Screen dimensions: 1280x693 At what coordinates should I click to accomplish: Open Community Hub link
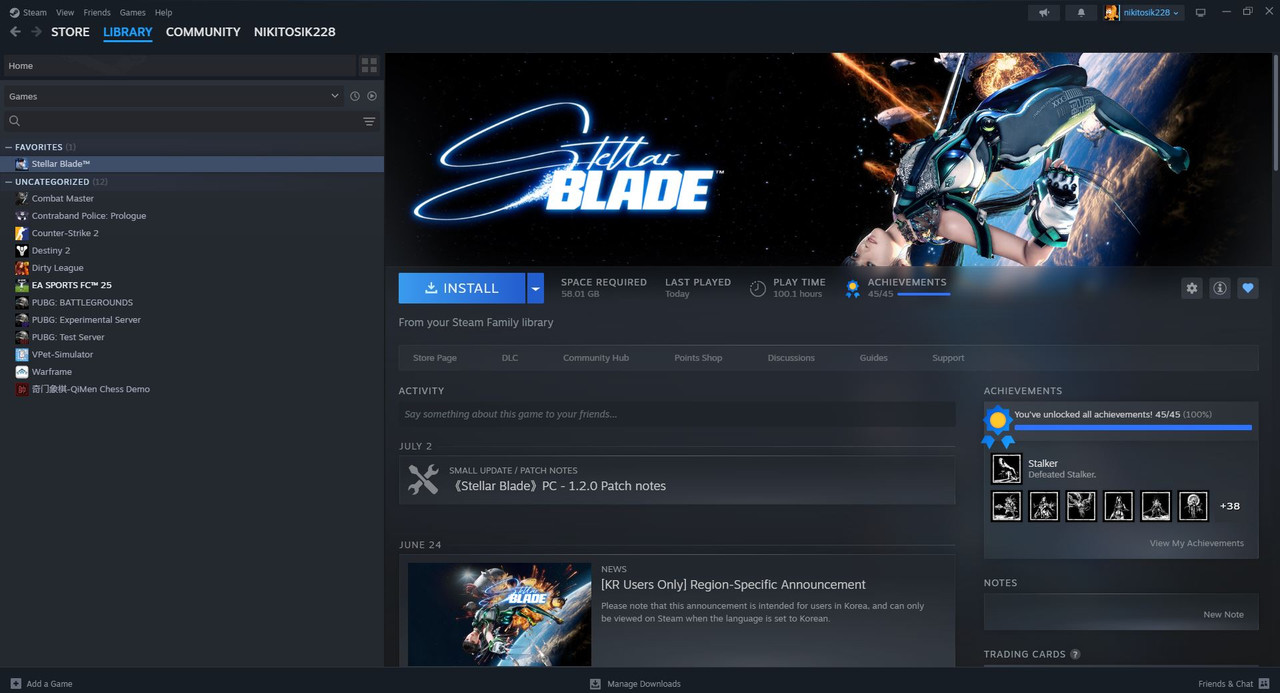(x=596, y=358)
